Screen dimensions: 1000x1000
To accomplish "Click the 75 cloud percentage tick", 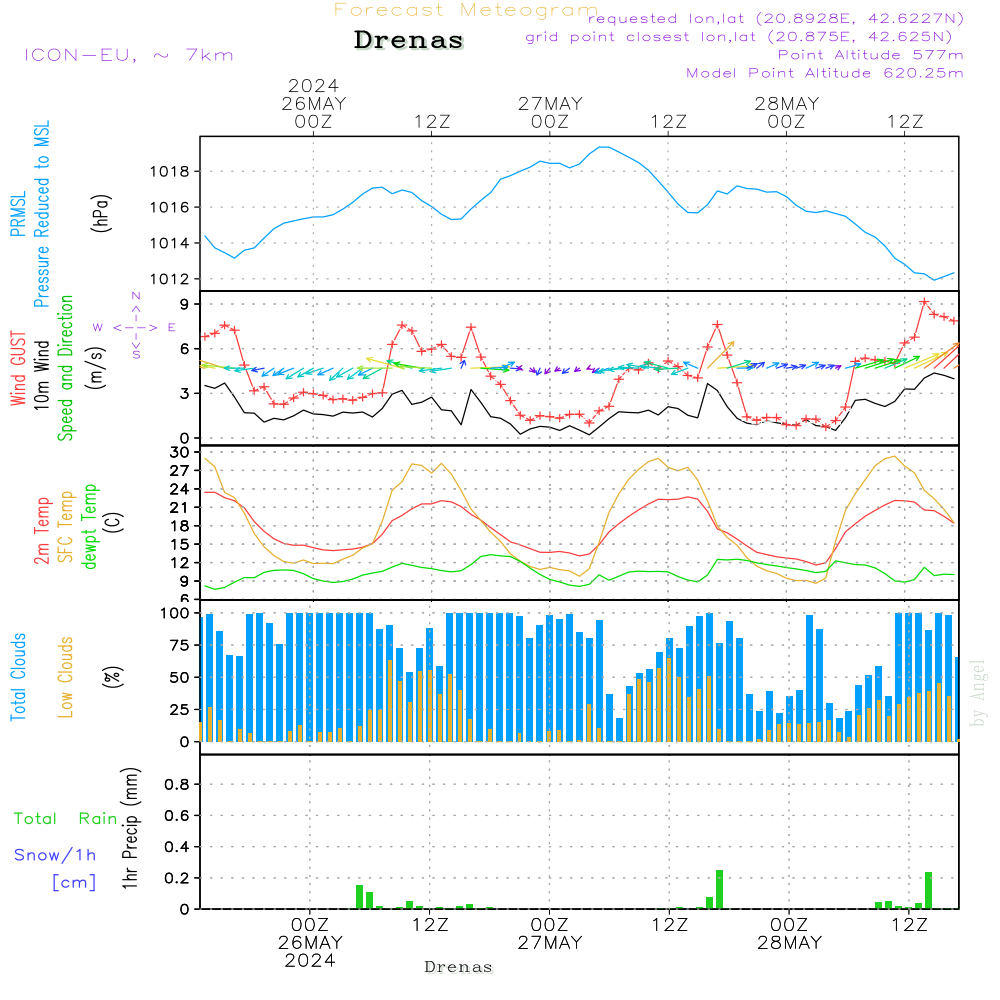I will [179, 645].
